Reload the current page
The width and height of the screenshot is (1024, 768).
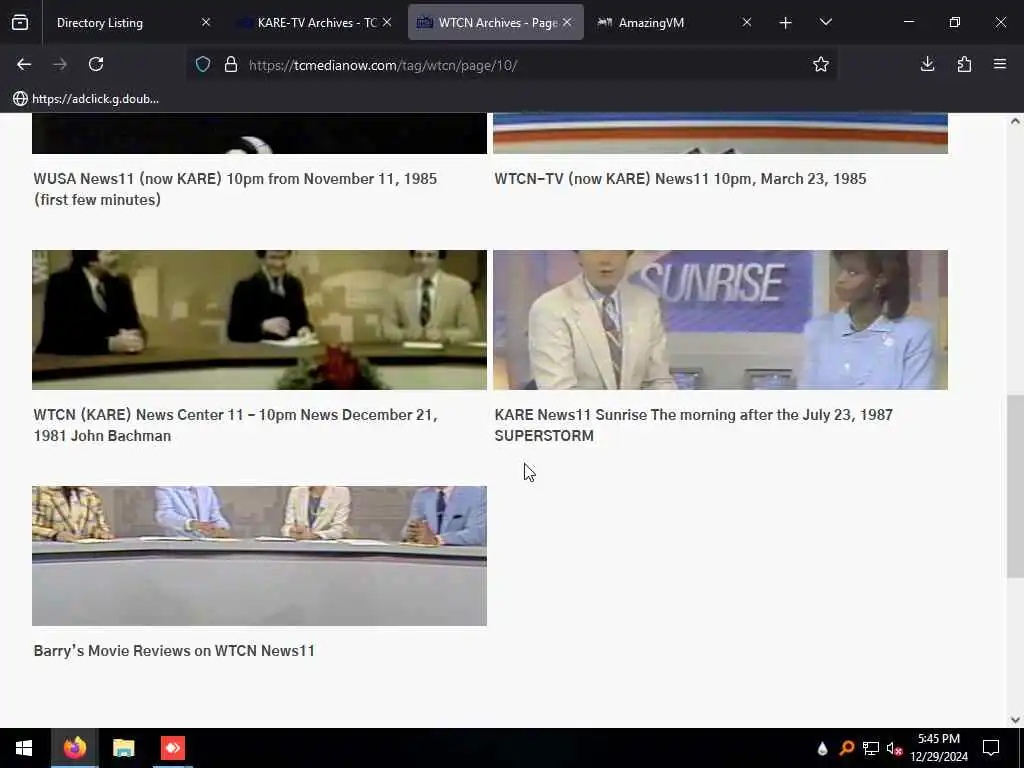(96, 64)
